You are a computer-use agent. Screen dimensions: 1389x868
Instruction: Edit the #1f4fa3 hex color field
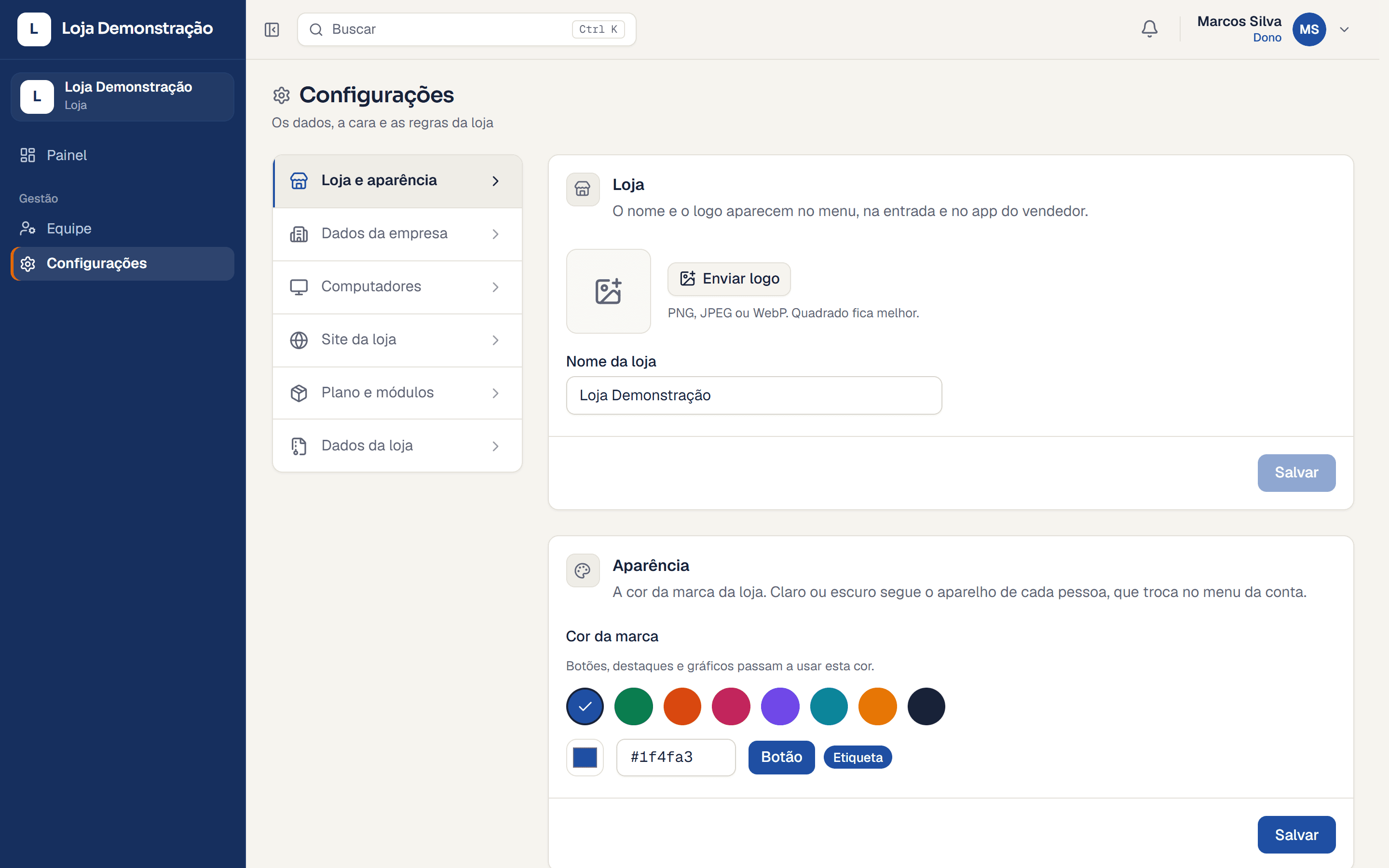676,757
